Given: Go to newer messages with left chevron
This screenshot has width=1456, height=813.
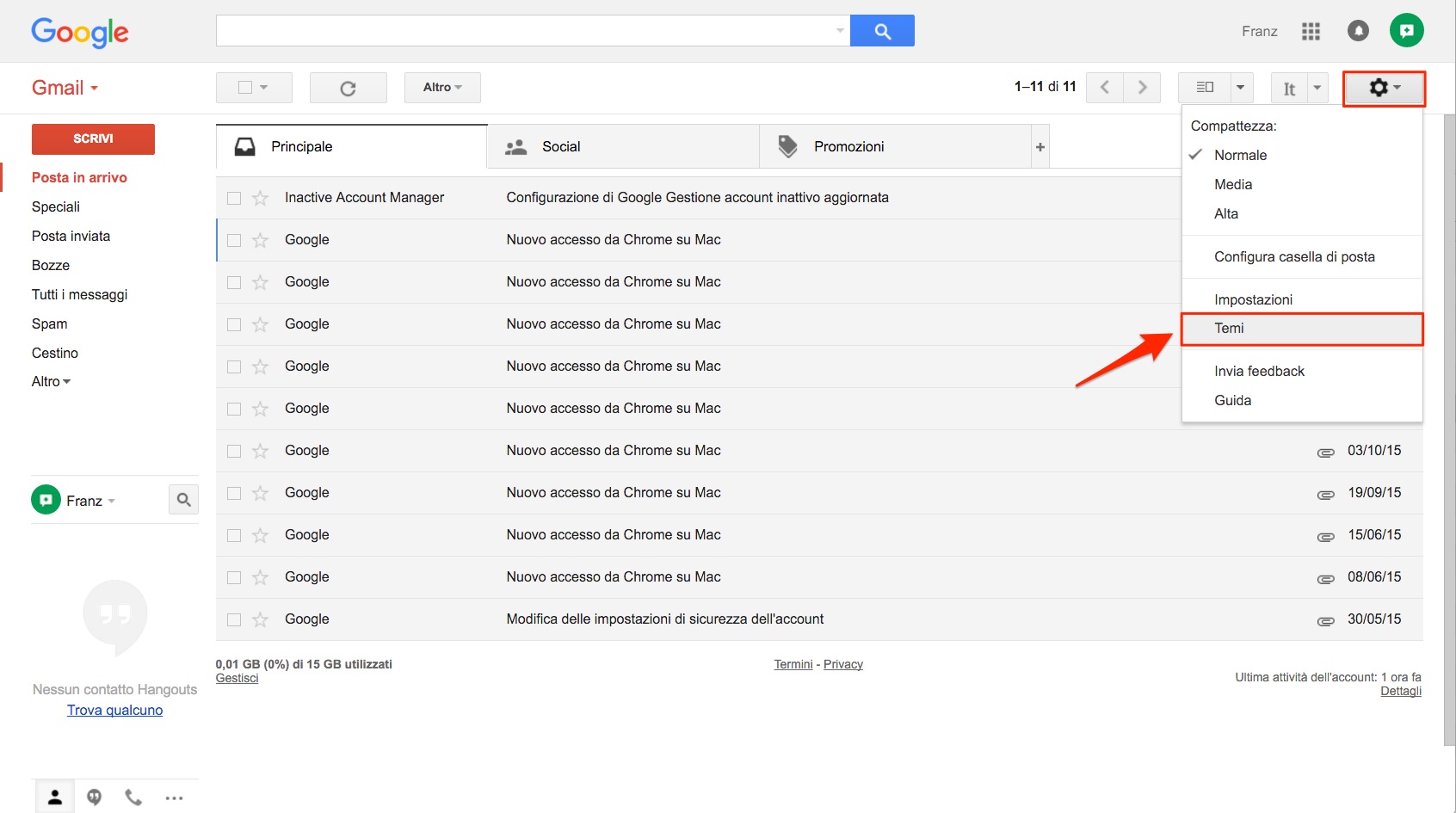Looking at the screenshot, I should click(1105, 87).
